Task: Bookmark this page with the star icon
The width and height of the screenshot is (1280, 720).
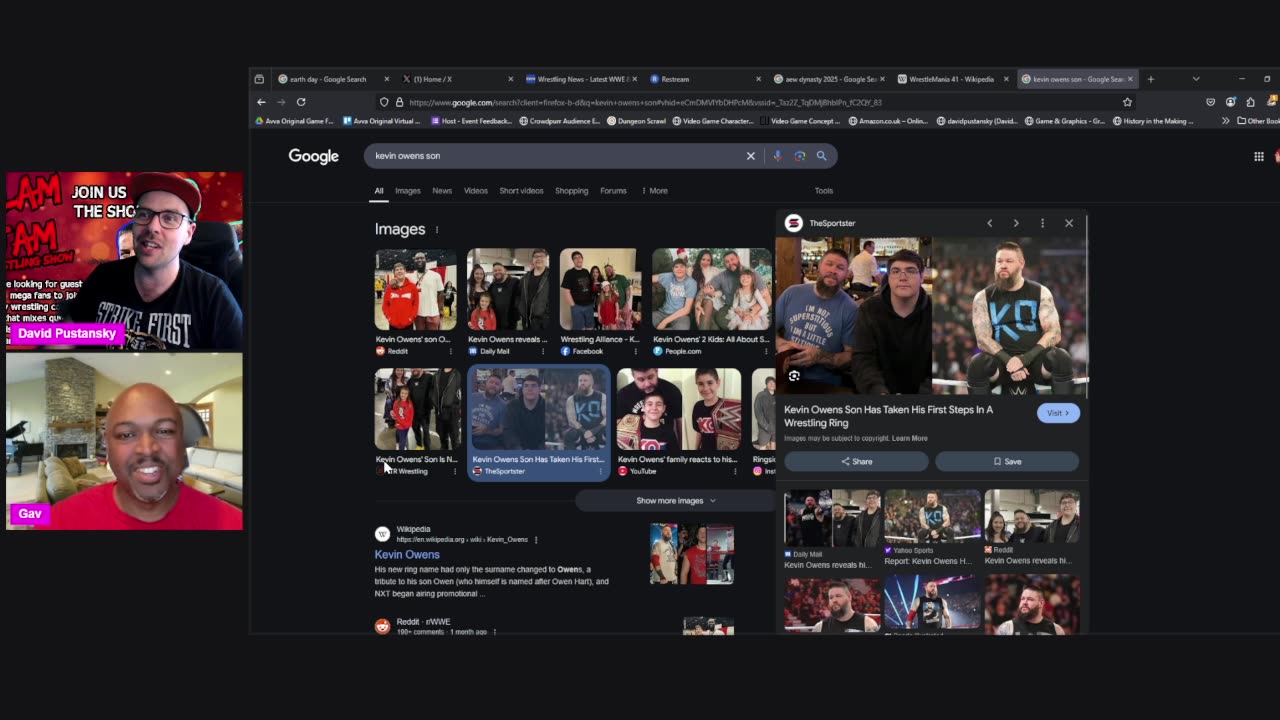Action: click(1127, 102)
